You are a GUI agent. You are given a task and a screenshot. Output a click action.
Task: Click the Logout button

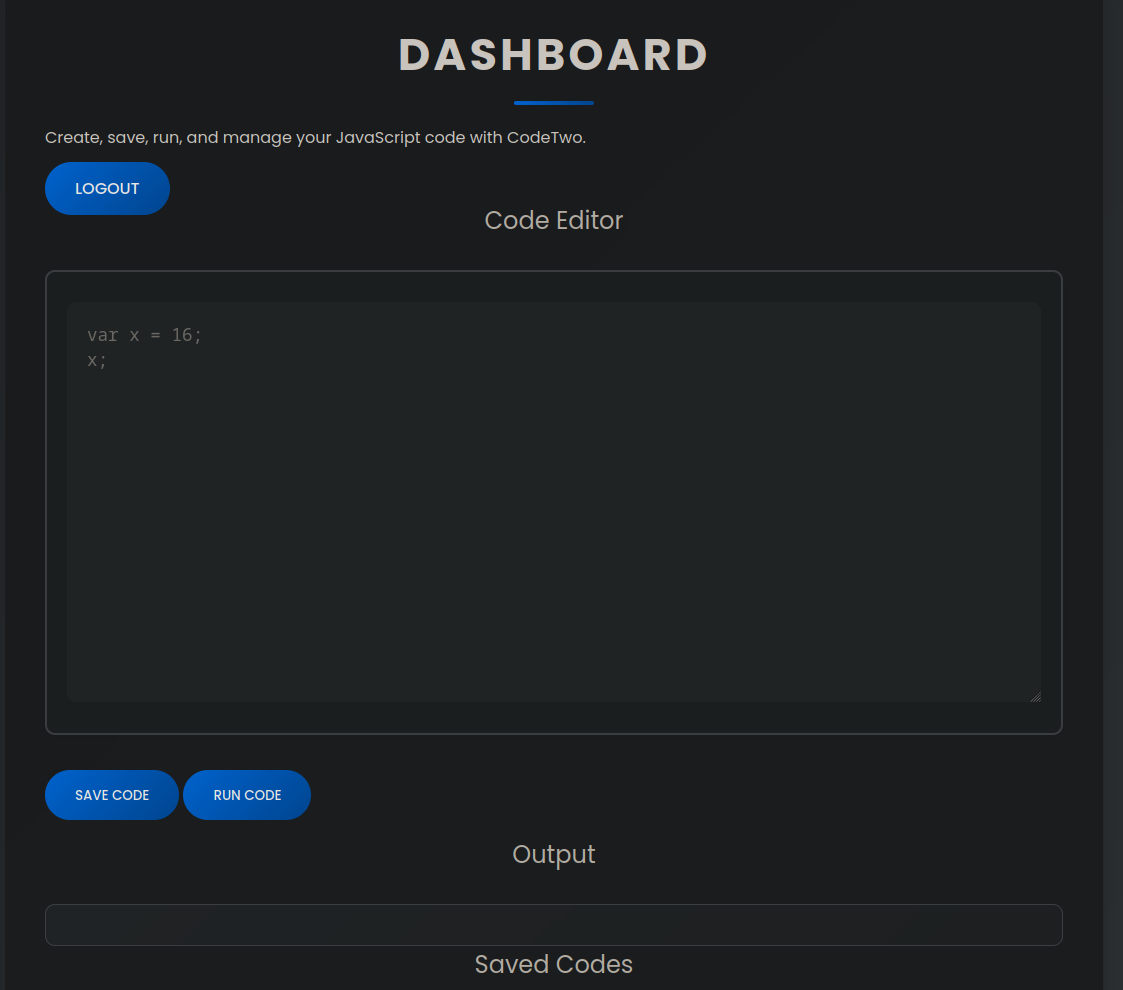click(107, 189)
